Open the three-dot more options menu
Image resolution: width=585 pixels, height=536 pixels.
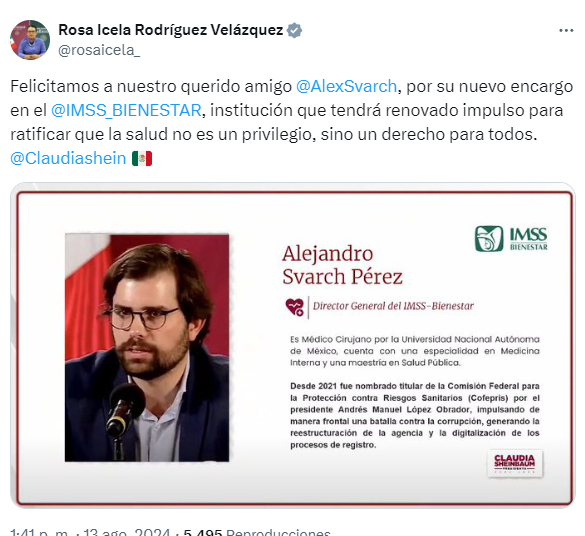click(566, 31)
